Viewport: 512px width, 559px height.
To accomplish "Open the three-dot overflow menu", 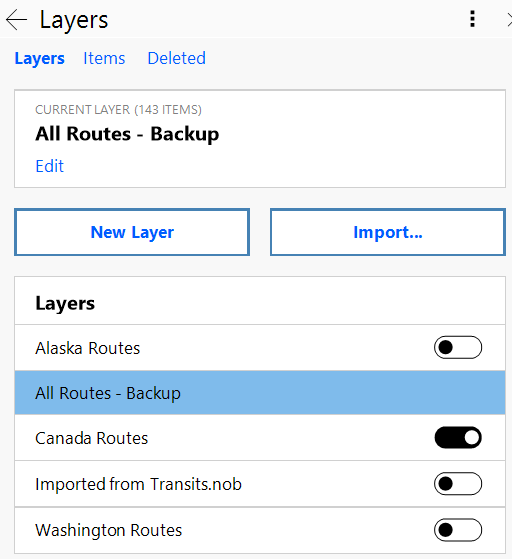I will pyautogui.click(x=472, y=19).
